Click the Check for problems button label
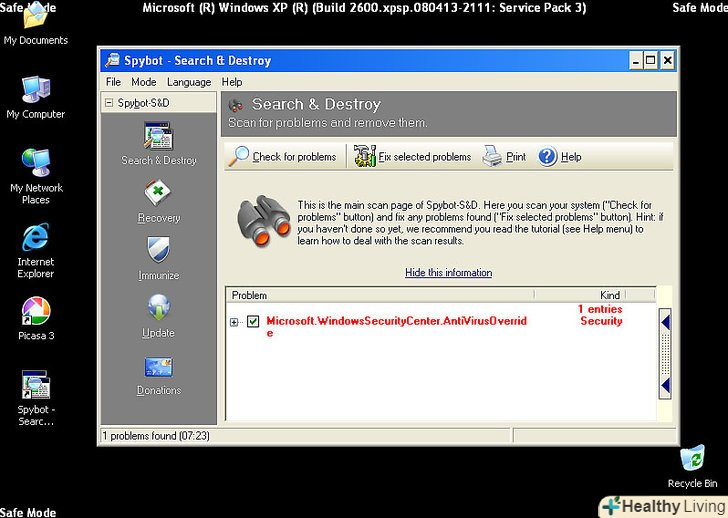The image size is (728, 518). click(x=294, y=157)
